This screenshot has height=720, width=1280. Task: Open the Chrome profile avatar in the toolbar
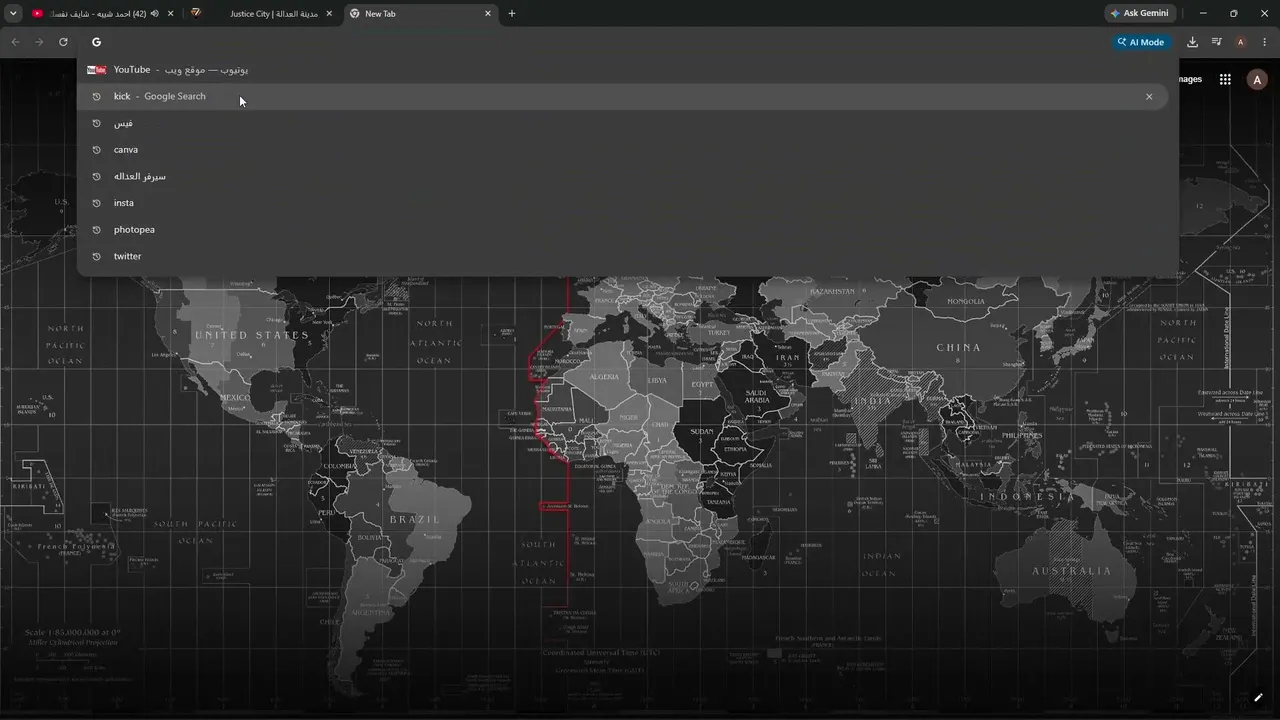[x=1241, y=42]
